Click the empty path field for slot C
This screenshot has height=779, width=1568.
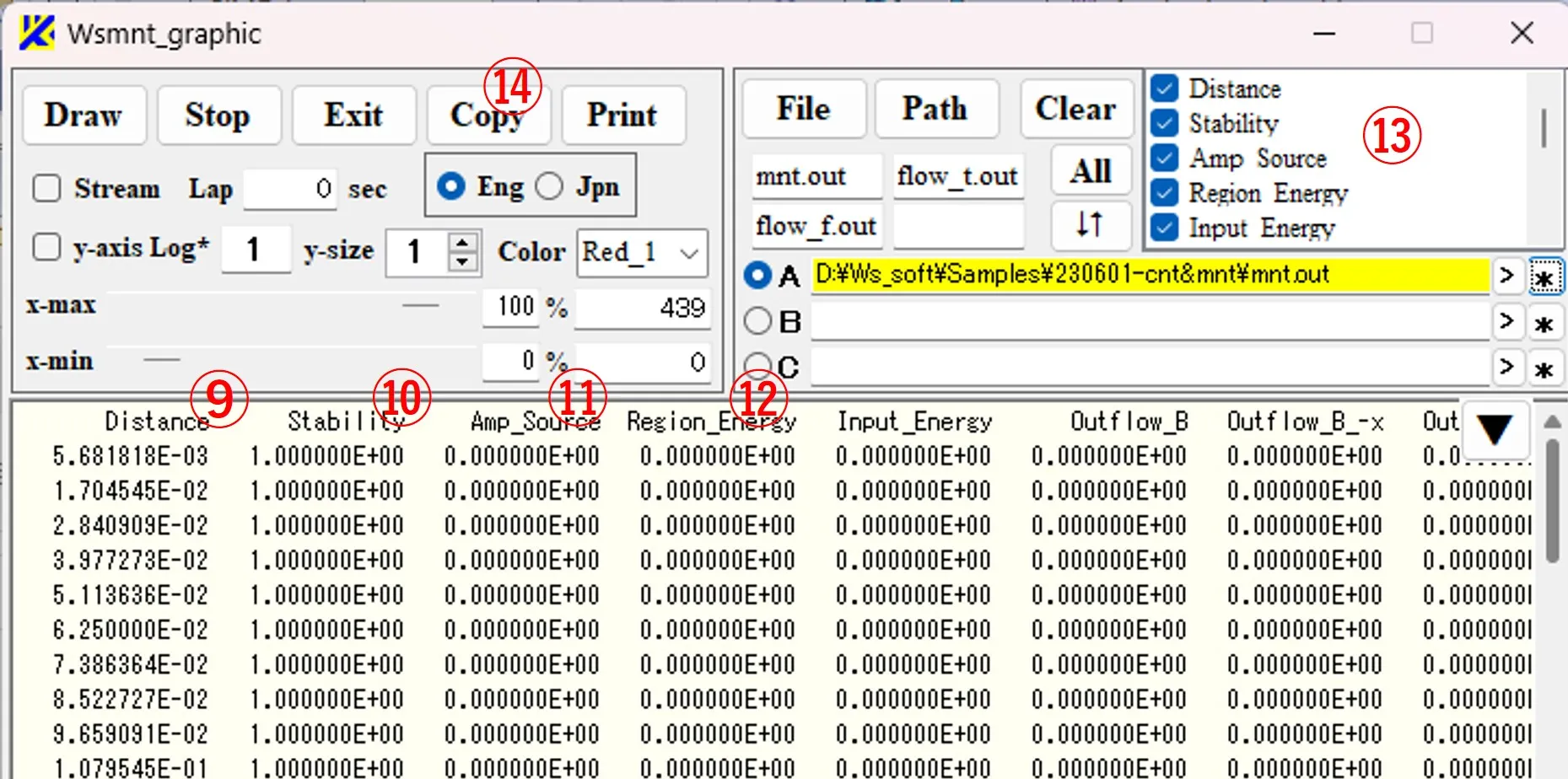(x=1150, y=367)
